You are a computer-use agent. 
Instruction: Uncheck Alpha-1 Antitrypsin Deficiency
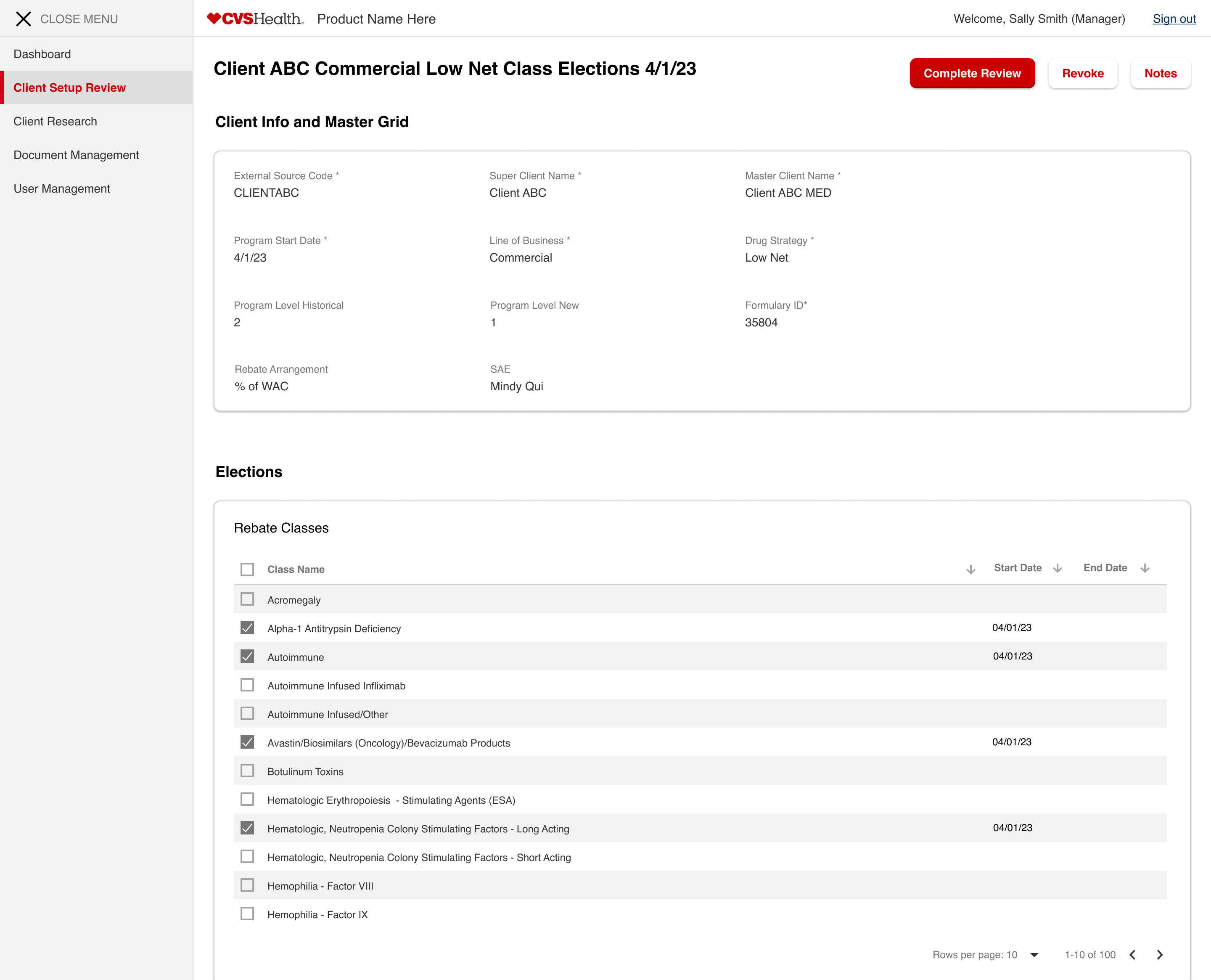point(247,628)
